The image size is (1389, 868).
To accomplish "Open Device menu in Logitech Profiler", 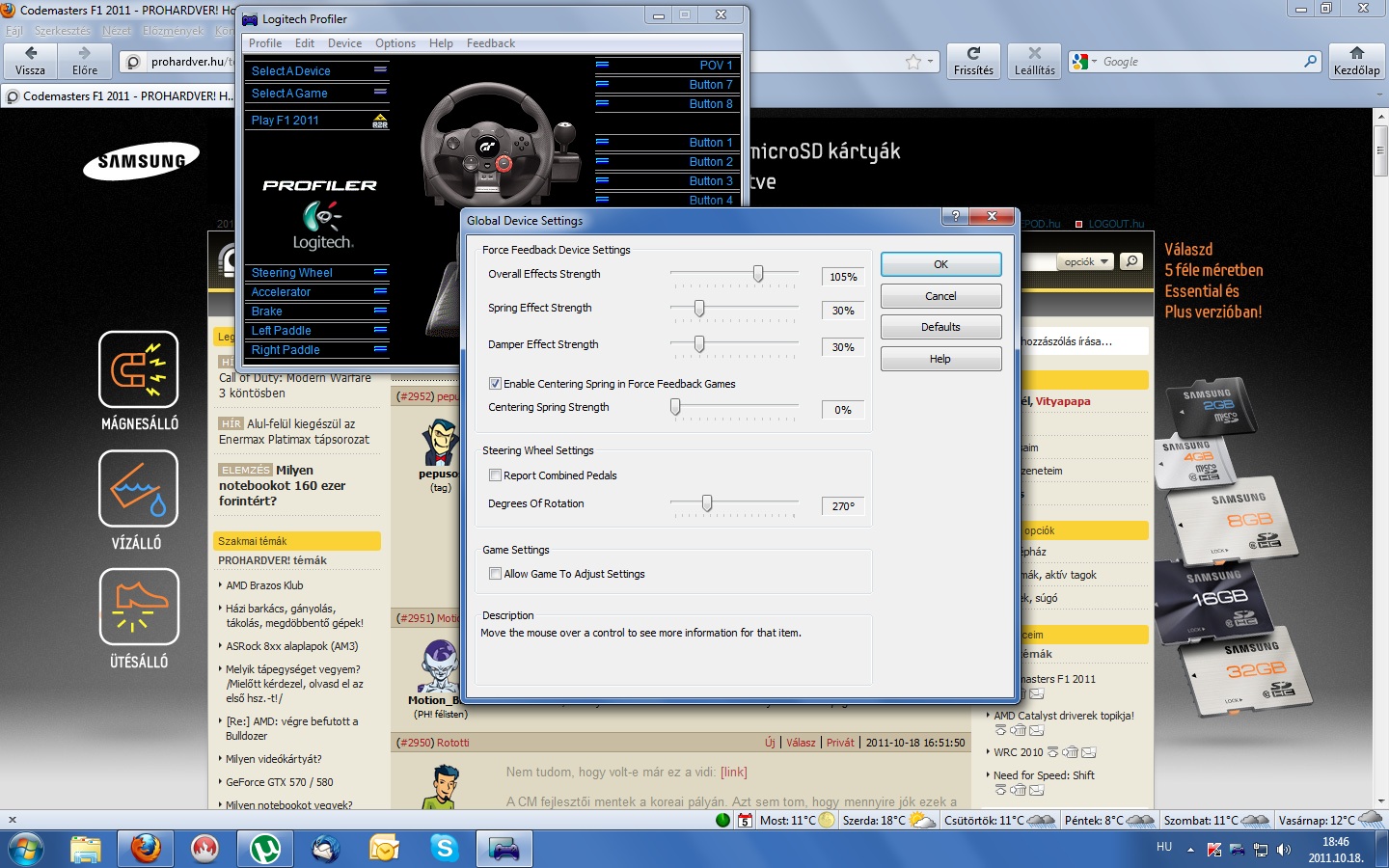I will tap(344, 43).
